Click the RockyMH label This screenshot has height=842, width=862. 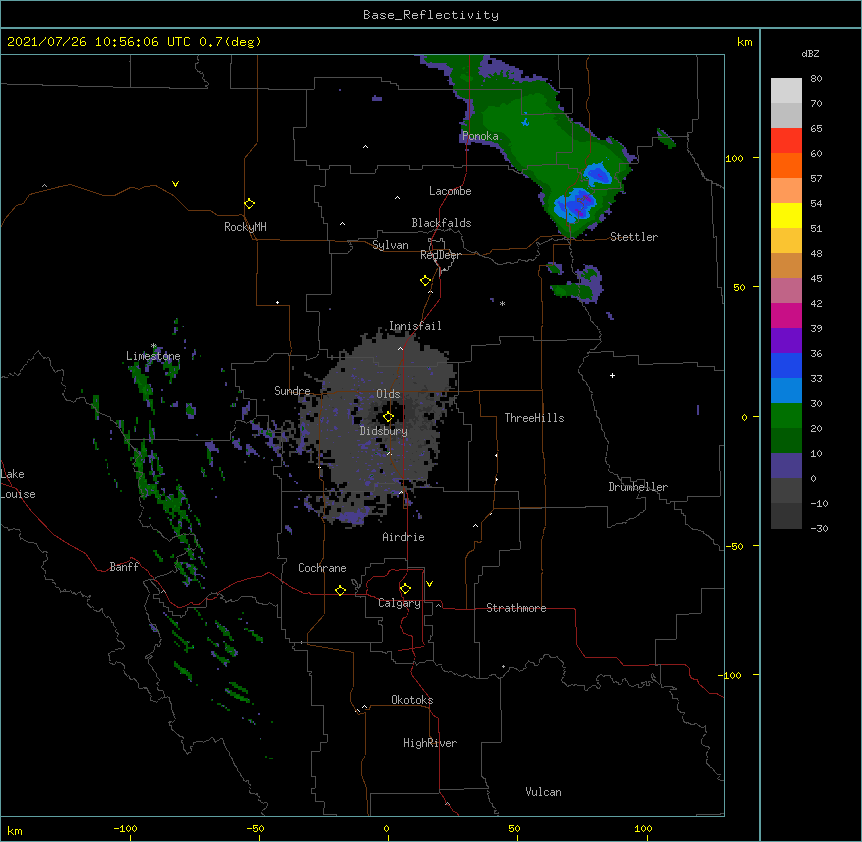click(245, 227)
